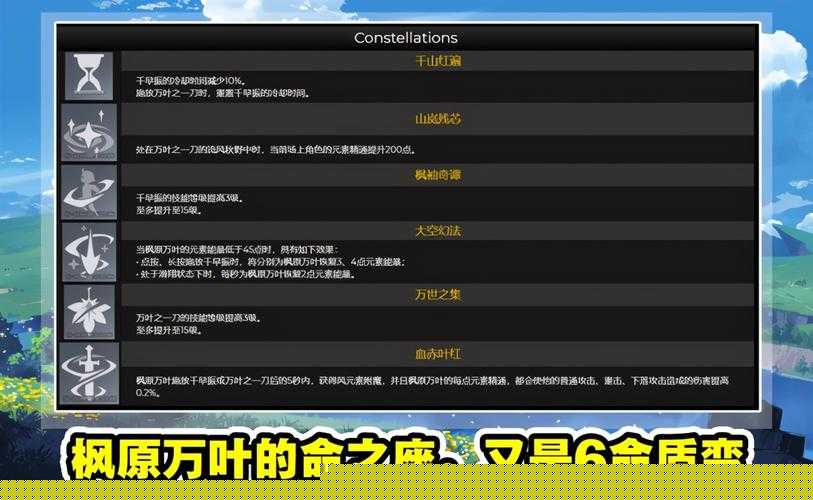Click constellation title 万世之集
The width and height of the screenshot is (813, 500).
click(438, 295)
